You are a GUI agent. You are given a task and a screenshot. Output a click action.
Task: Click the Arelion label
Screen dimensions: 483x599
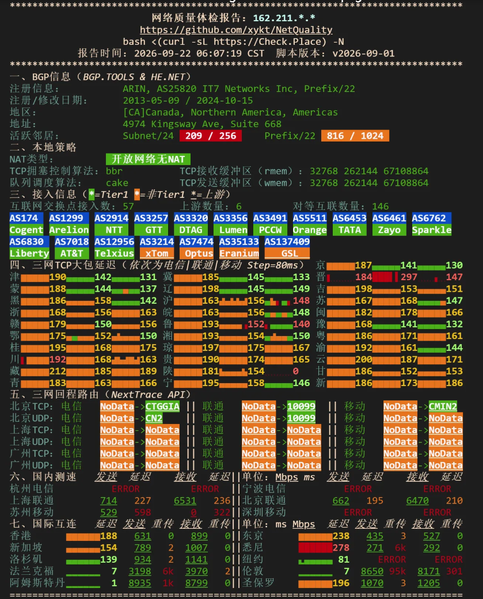(69, 230)
